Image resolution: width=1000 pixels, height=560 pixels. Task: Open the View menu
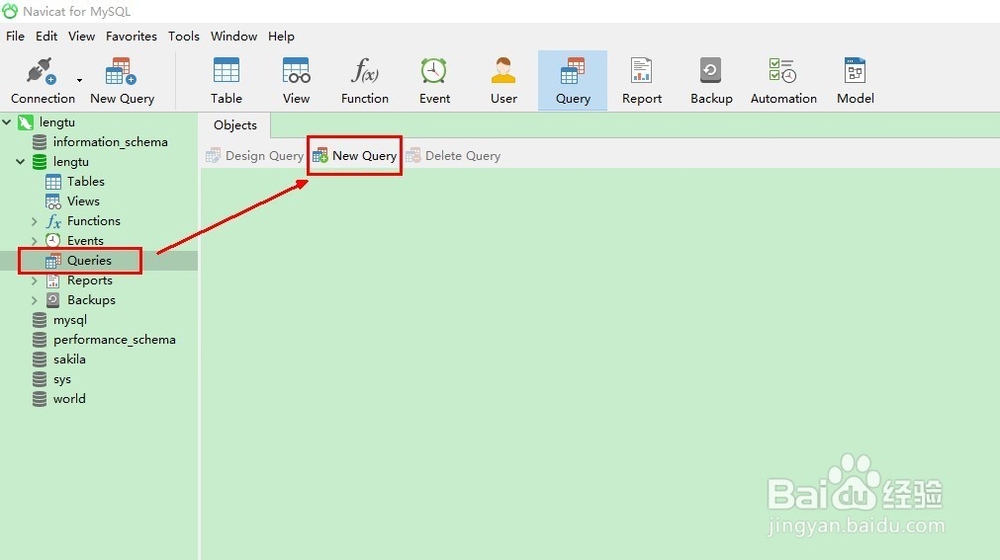82,36
